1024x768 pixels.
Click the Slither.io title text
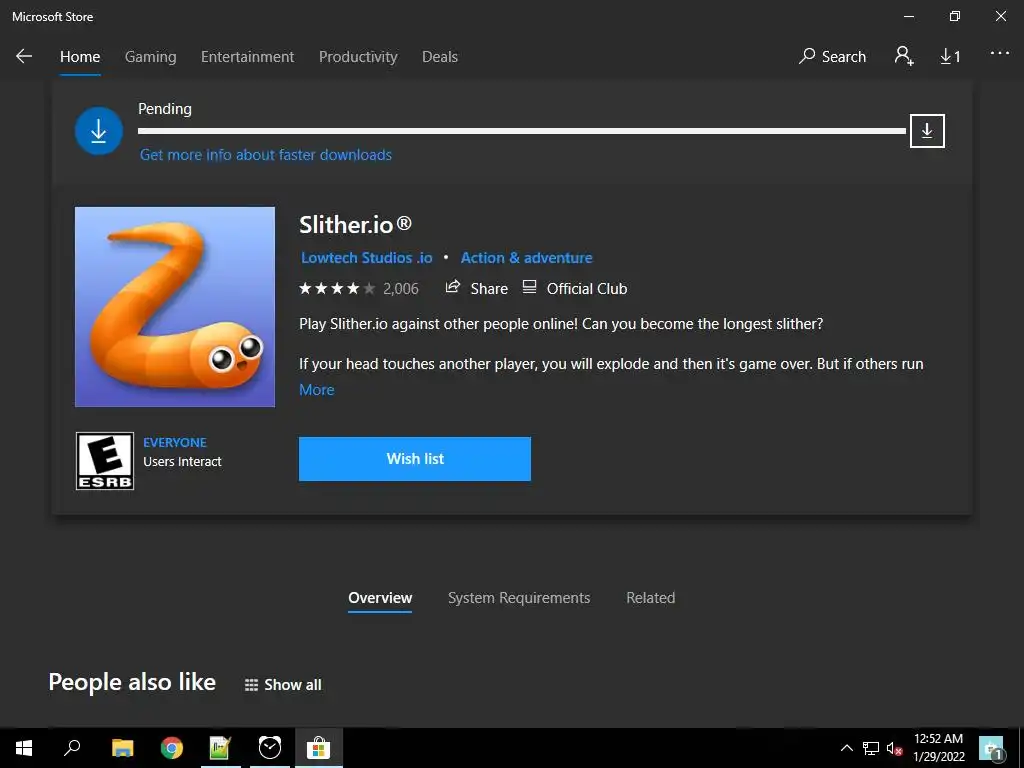pyautogui.click(x=355, y=225)
